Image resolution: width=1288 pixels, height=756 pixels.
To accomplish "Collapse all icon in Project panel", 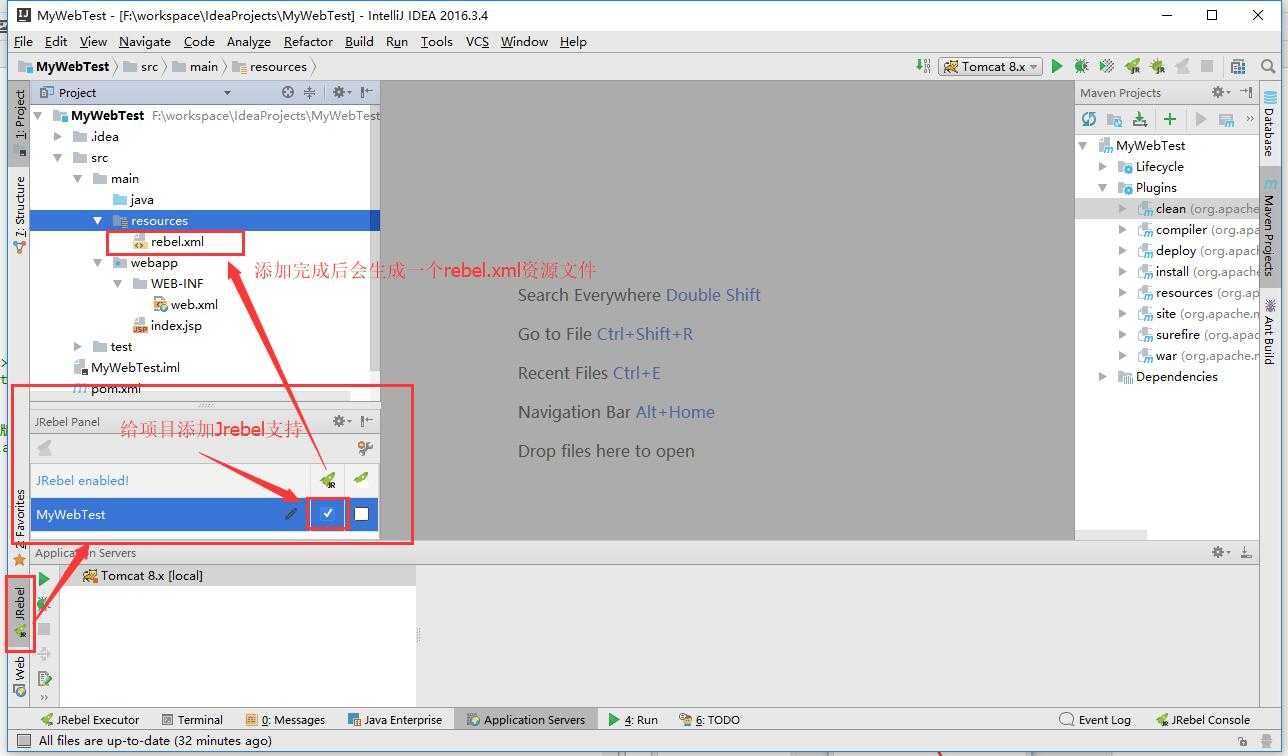I will click(309, 92).
